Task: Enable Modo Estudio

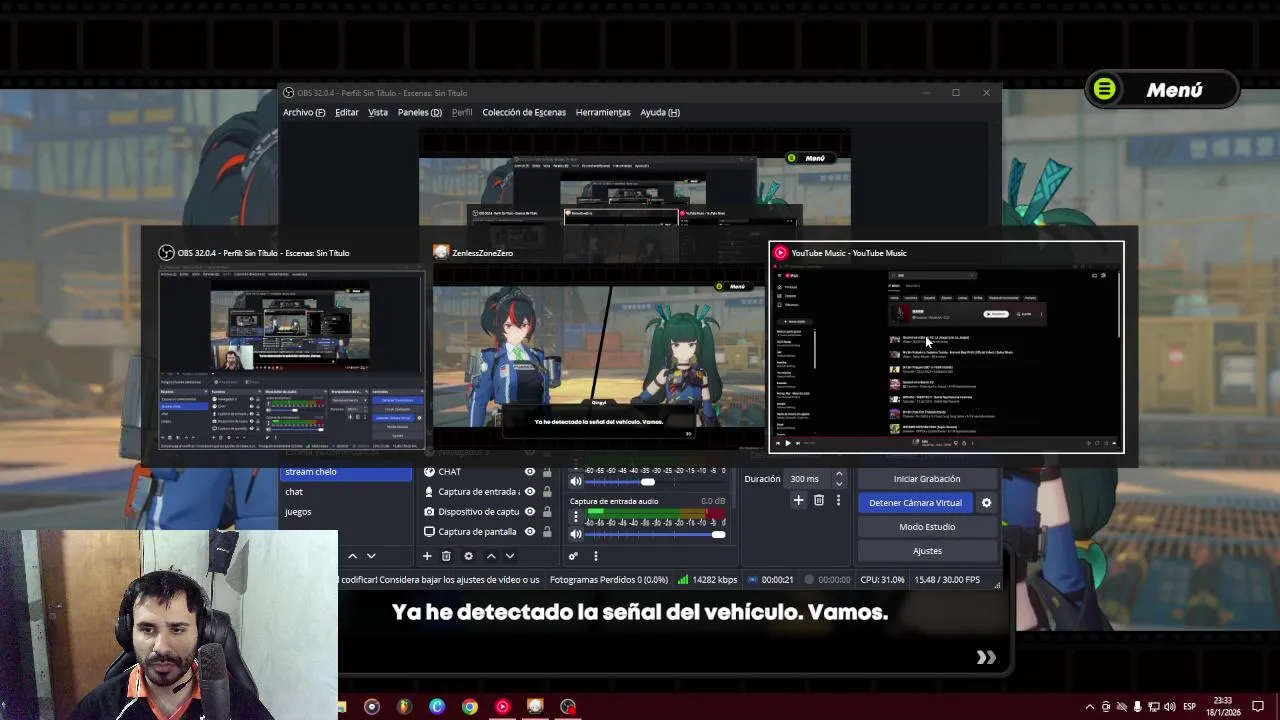Action: [927, 527]
